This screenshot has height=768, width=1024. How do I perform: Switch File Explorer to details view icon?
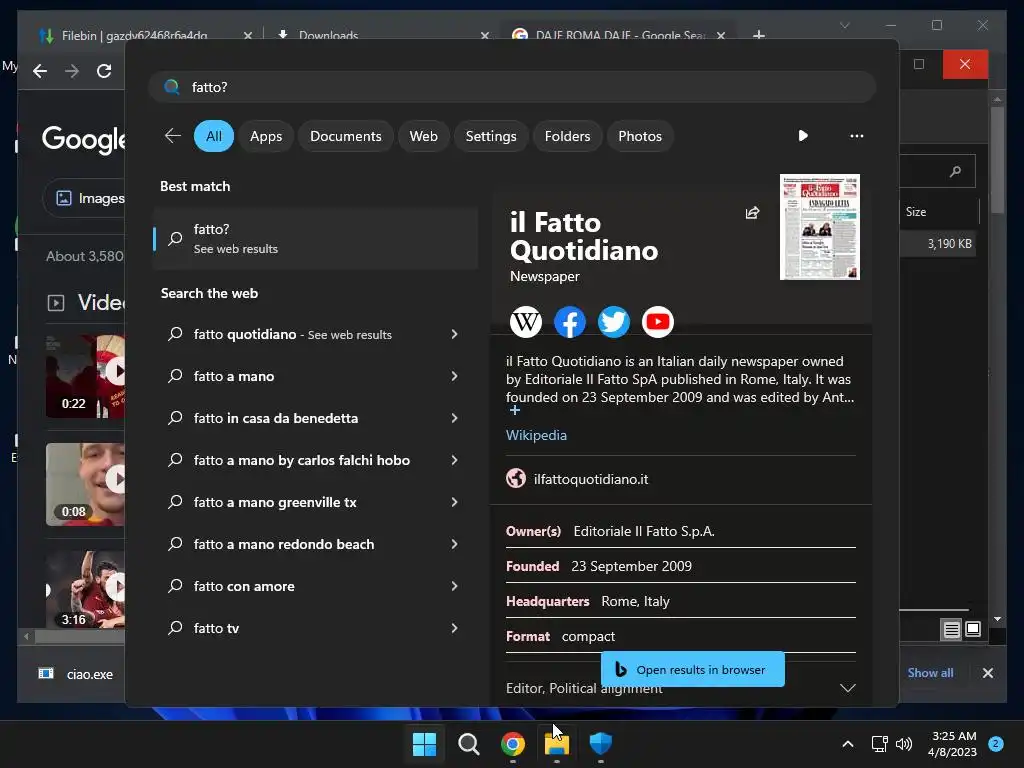[952, 629]
